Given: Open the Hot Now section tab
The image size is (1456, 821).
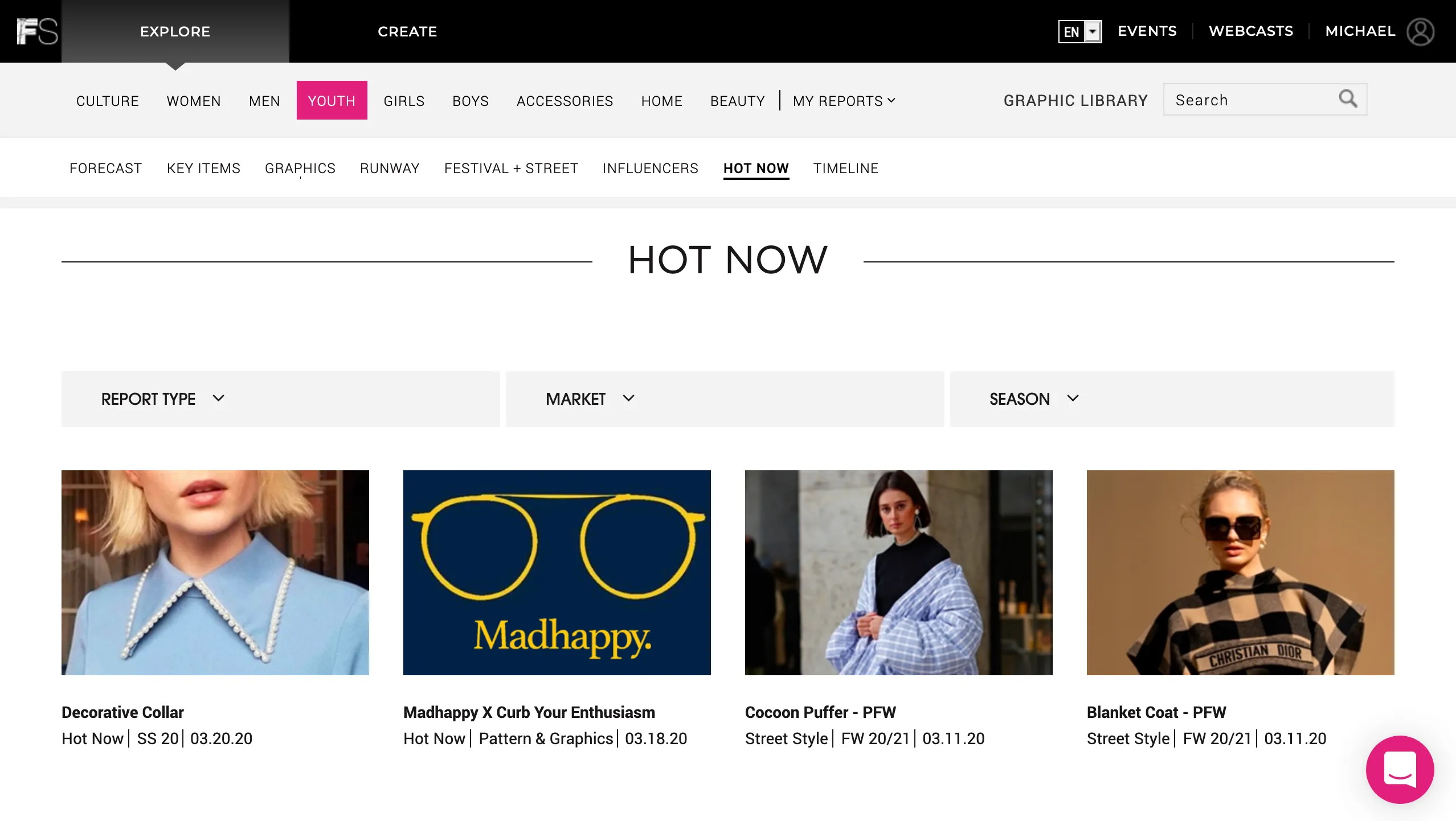Looking at the screenshot, I should point(756,169).
